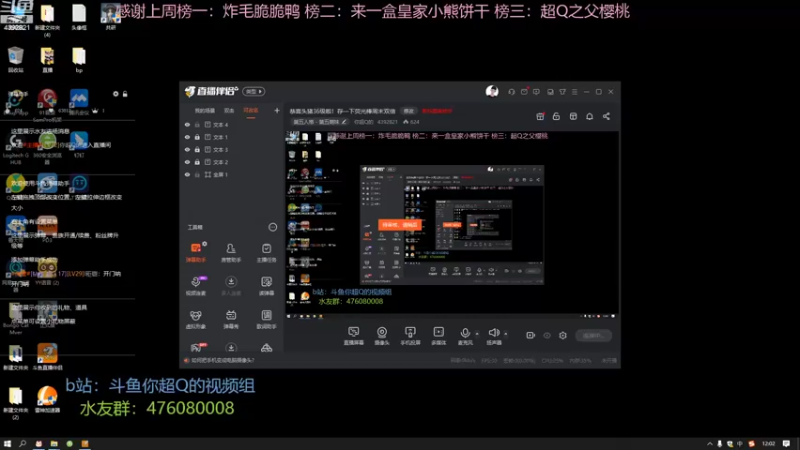Open the chat message icon in title bar
800x450 pixels.
pyautogui.click(x=536, y=92)
